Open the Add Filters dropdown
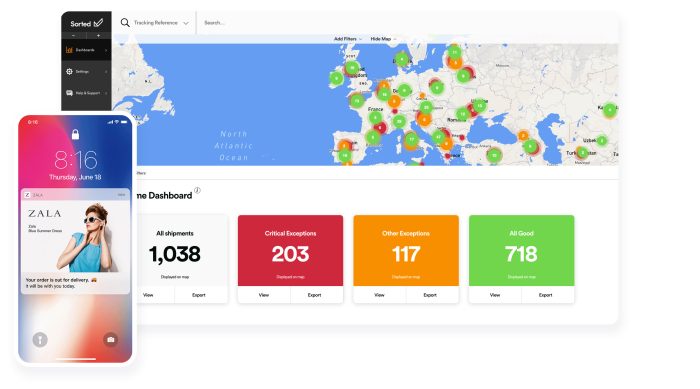700x389 pixels. pos(348,39)
